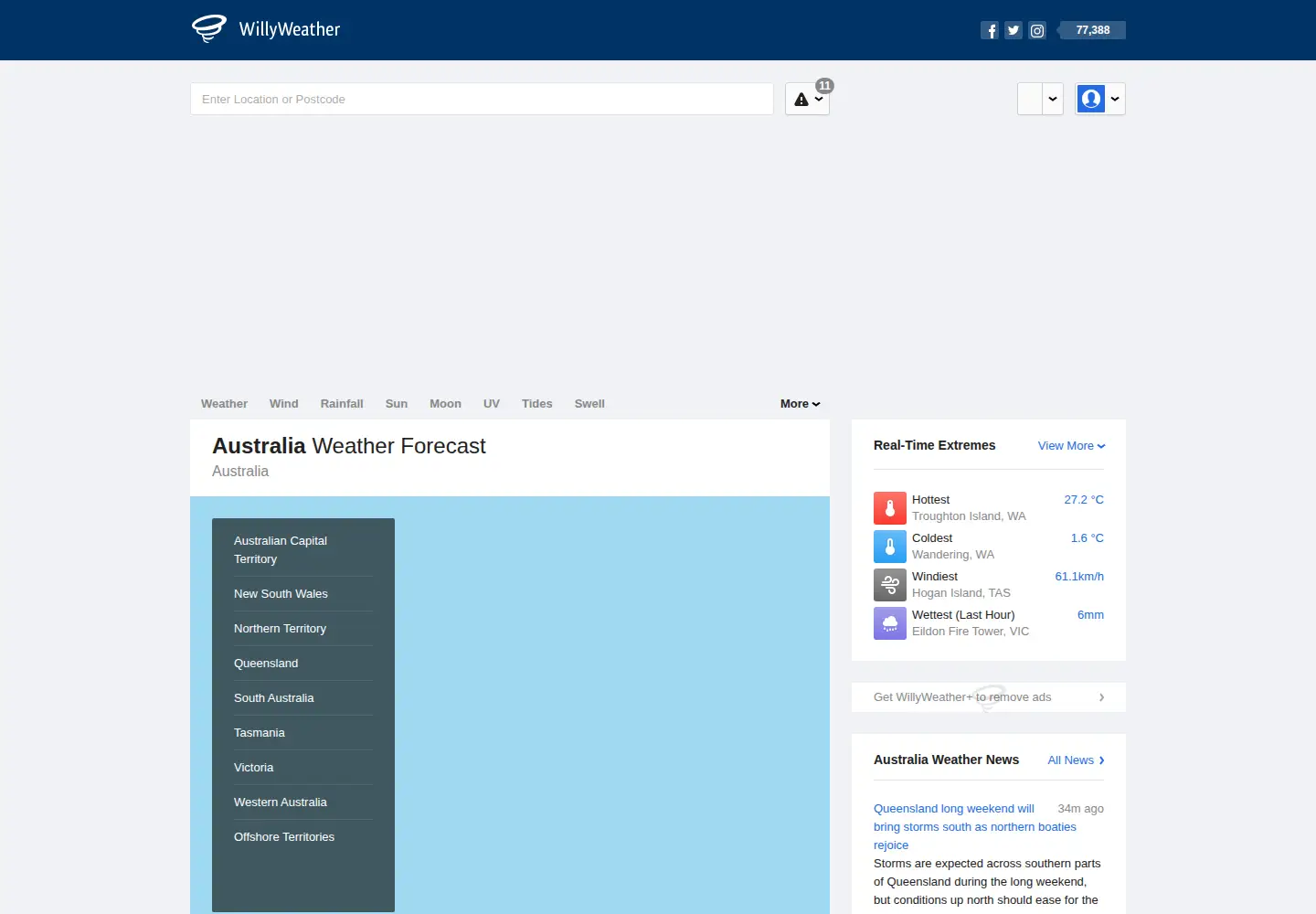1316x914 pixels.
Task: Click the Wettest rain cloud icon
Action: point(890,623)
